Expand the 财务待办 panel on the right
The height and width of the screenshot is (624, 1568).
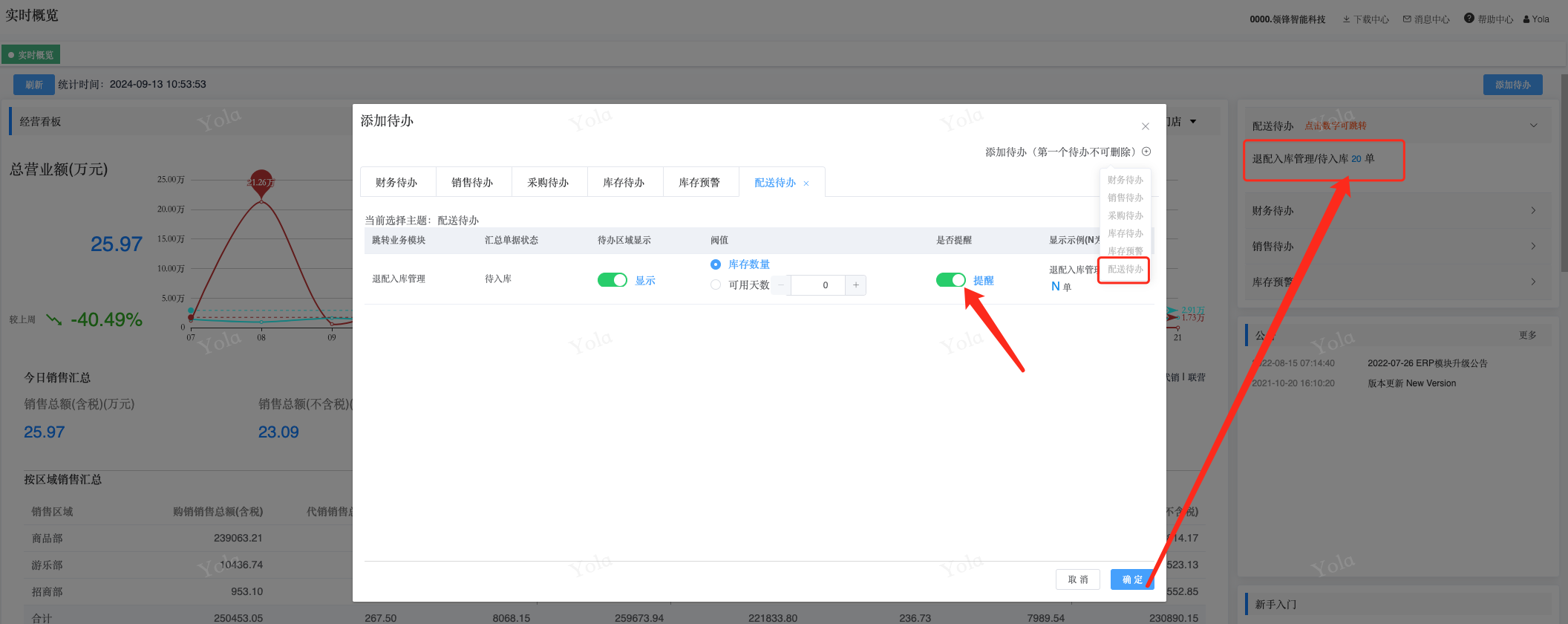(1534, 211)
